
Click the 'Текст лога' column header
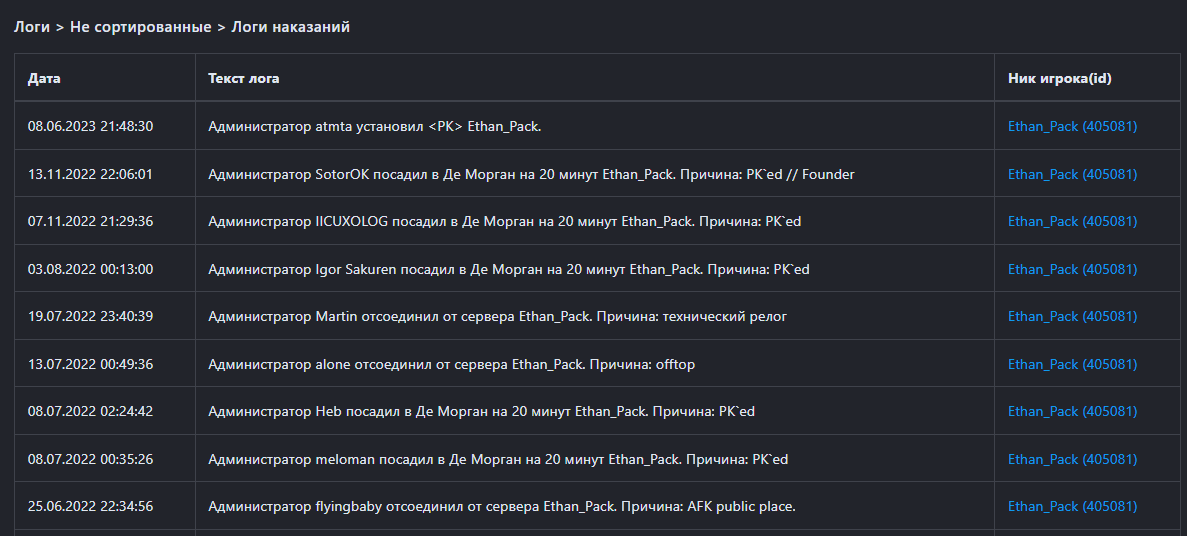click(x=244, y=78)
